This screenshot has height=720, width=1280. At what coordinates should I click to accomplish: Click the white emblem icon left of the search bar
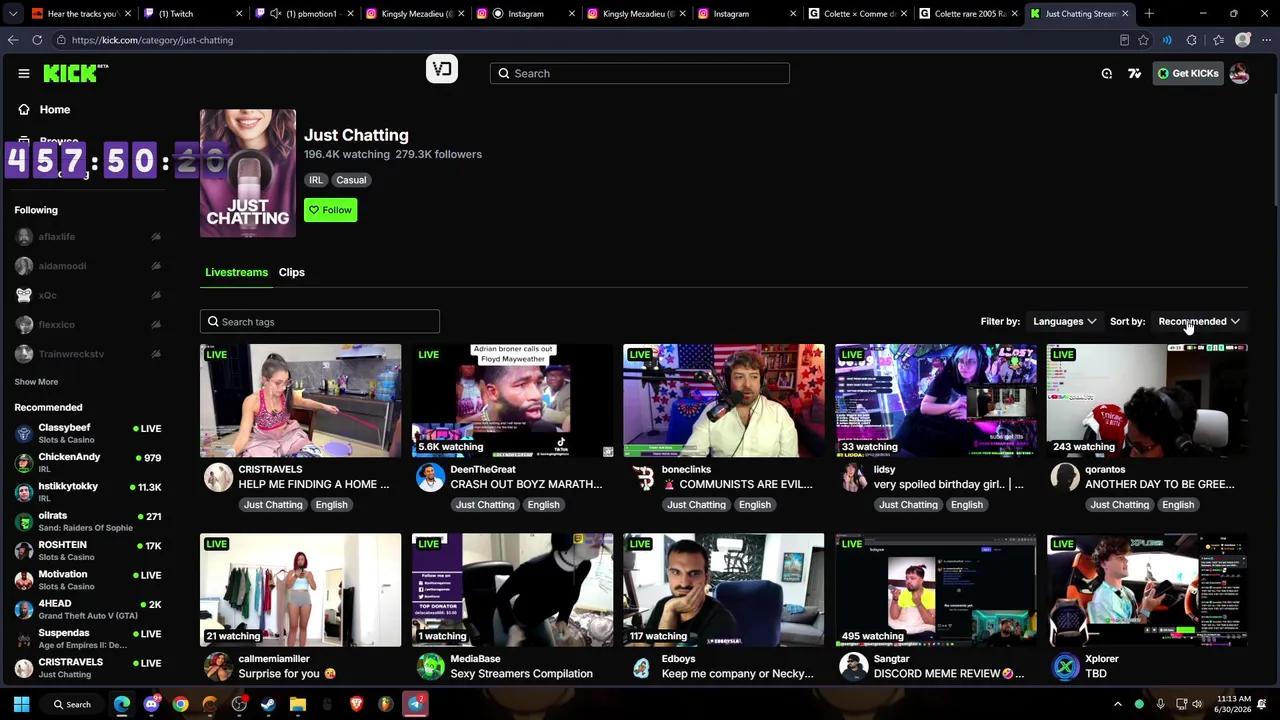coord(442,69)
